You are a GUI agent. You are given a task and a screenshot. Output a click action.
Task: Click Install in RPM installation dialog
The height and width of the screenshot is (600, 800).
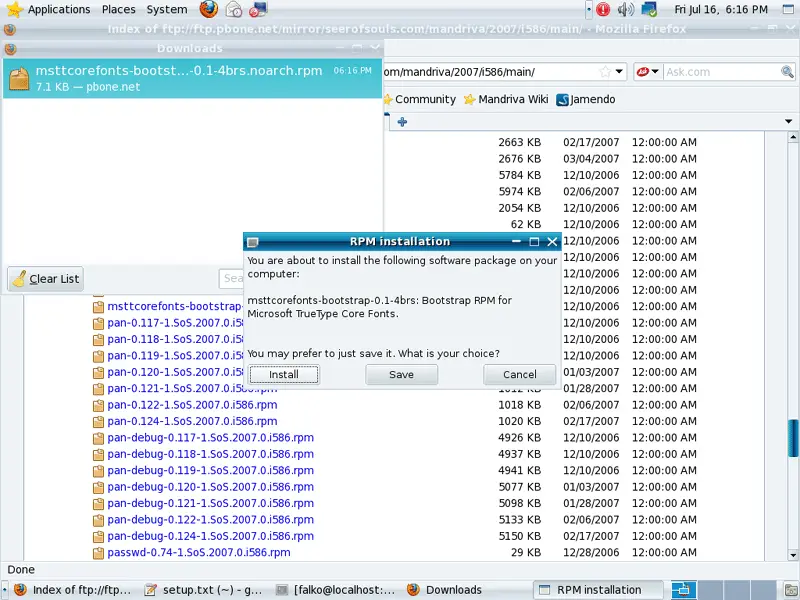click(x=284, y=374)
